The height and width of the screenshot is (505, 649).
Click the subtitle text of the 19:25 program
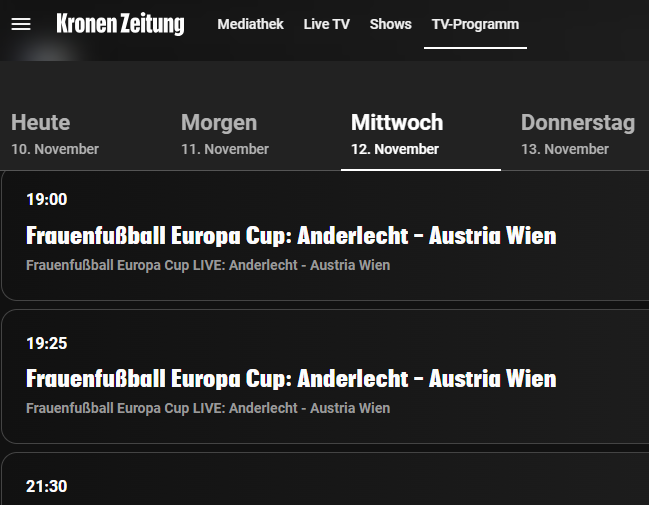[208, 408]
